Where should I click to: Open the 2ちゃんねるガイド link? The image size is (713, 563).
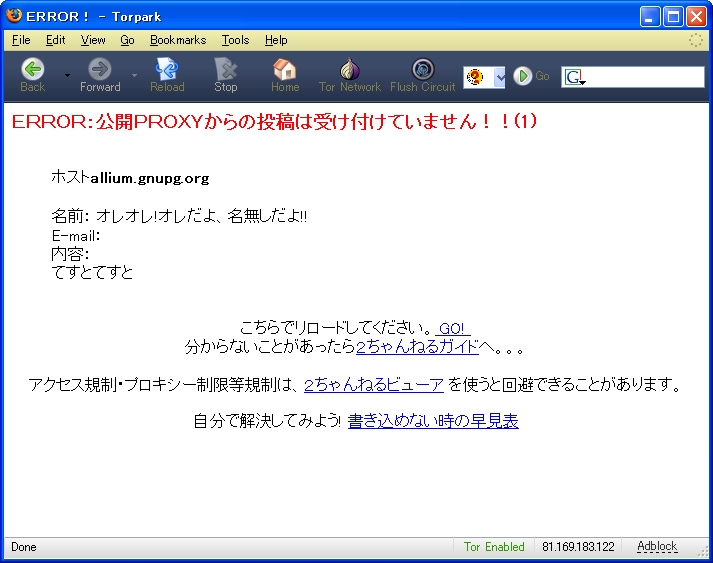[417, 347]
